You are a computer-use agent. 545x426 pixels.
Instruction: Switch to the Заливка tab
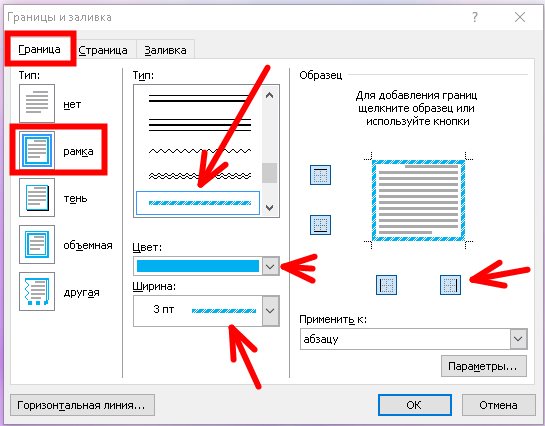click(x=165, y=50)
